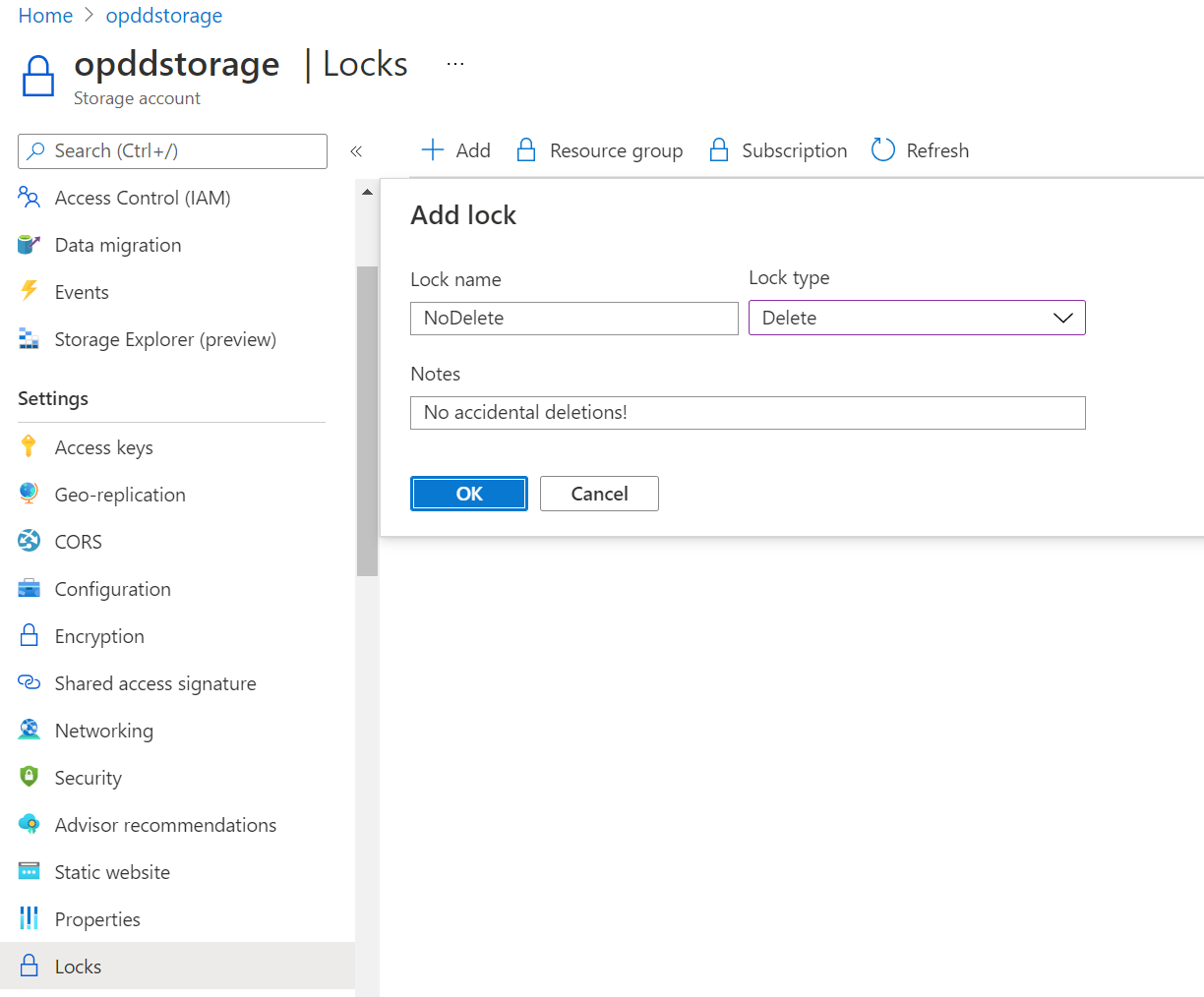Click the Security shield icon

[29, 778]
